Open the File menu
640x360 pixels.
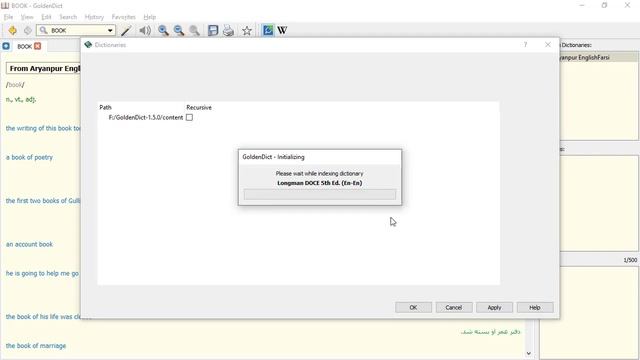[9, 17]
